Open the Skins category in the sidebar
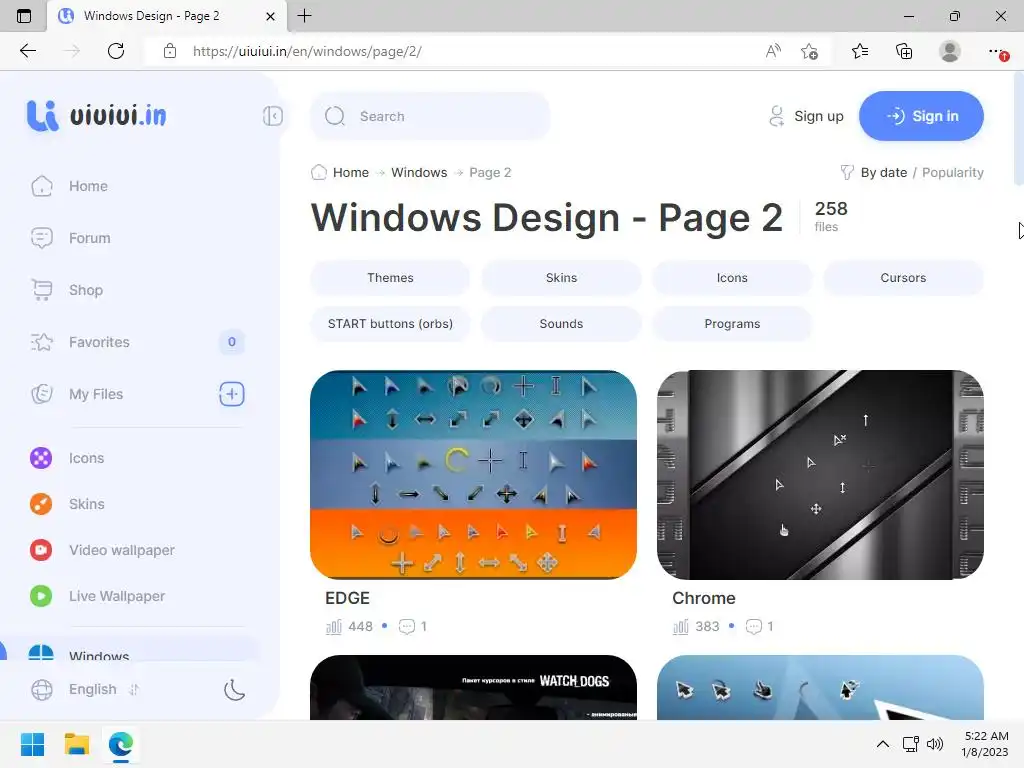 [86, 504]
